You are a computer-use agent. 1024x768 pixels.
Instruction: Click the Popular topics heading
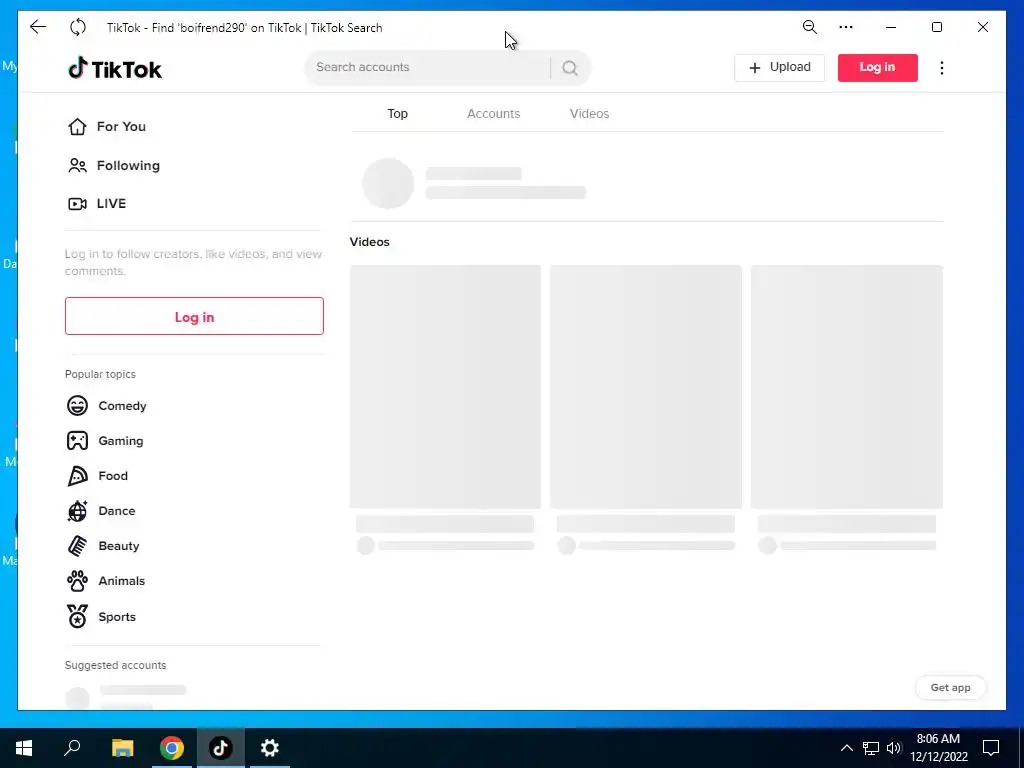click(x=101, y=374)
